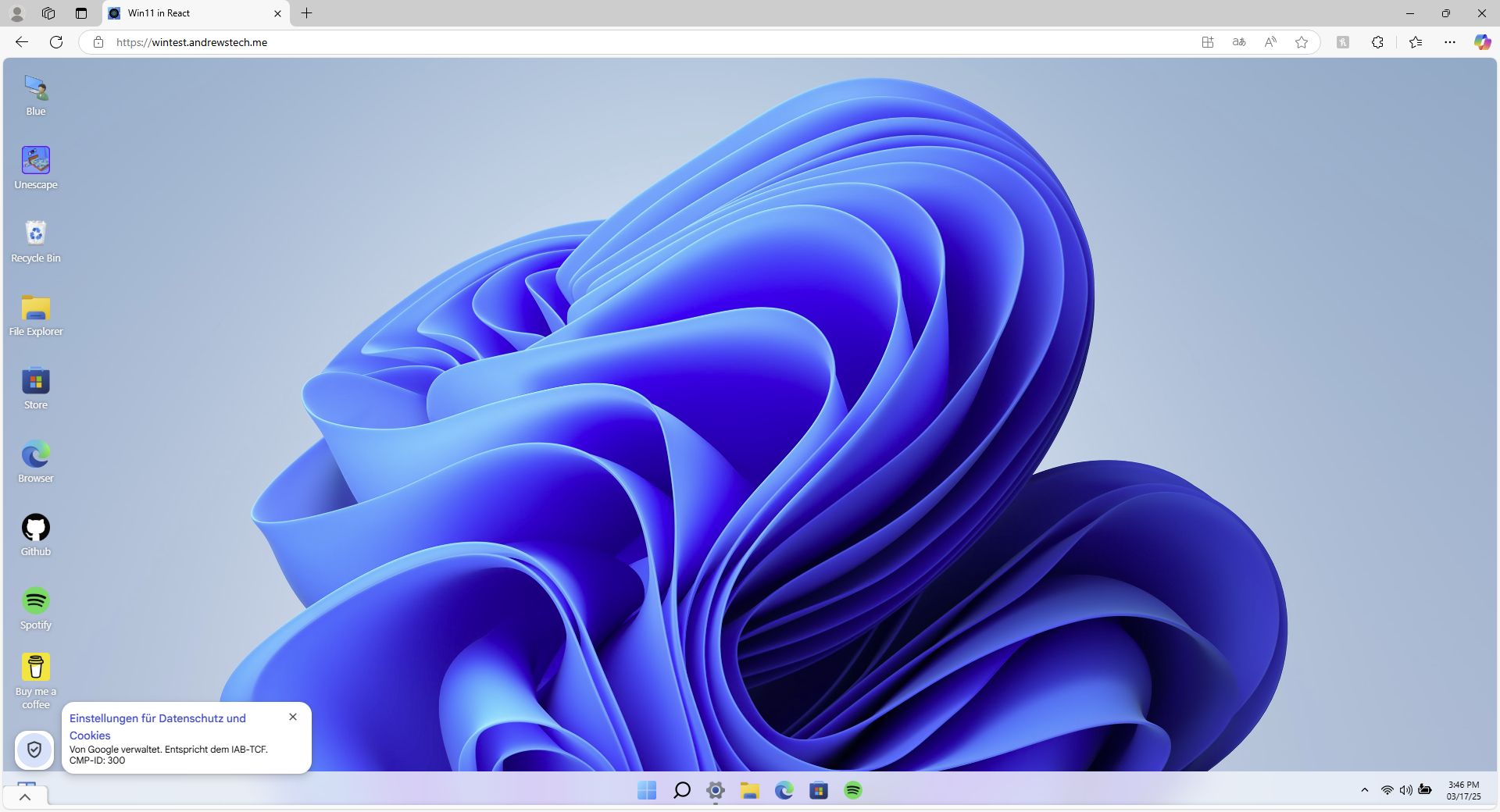Image resolution: width=1500 pixels, height=812 pixels.
Task: Open the Blue desktop icon
Action: tap(36, 95)
